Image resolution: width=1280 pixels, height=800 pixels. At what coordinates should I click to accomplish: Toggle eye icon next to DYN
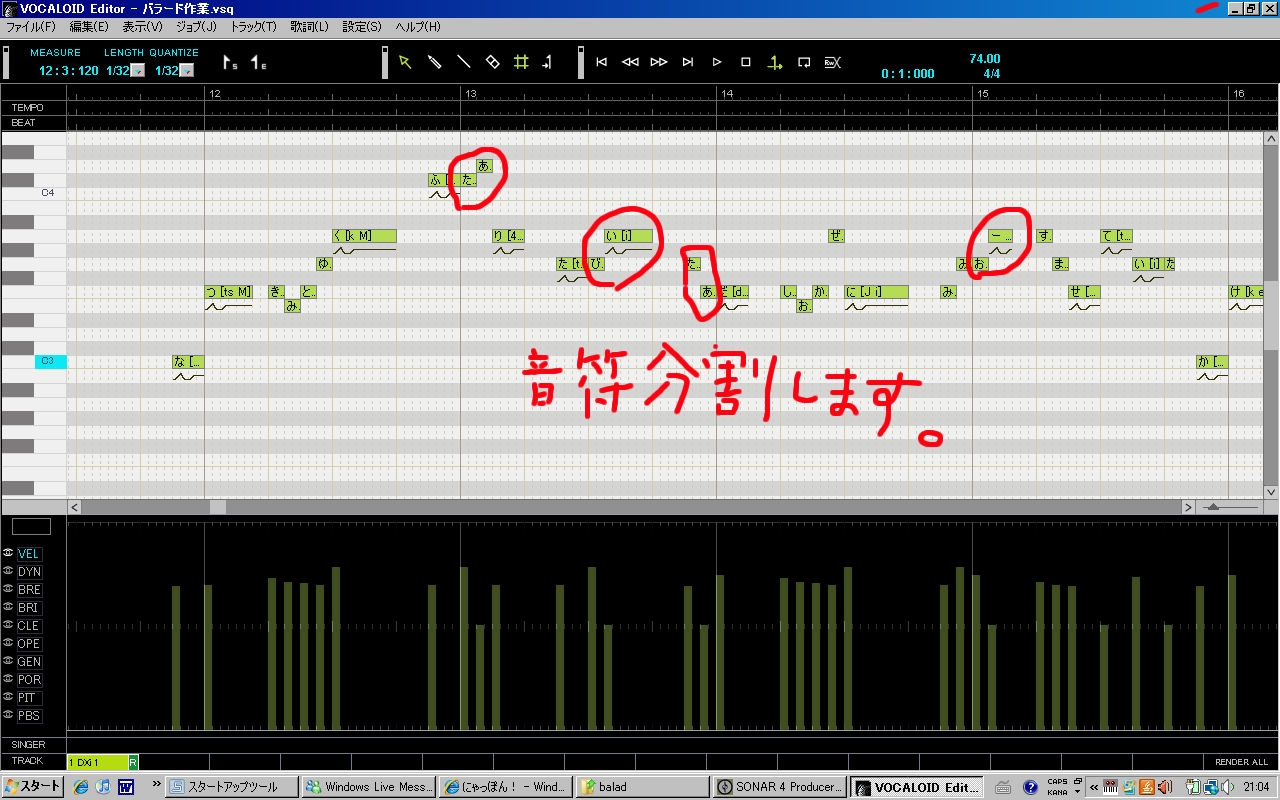click(8, 571)
